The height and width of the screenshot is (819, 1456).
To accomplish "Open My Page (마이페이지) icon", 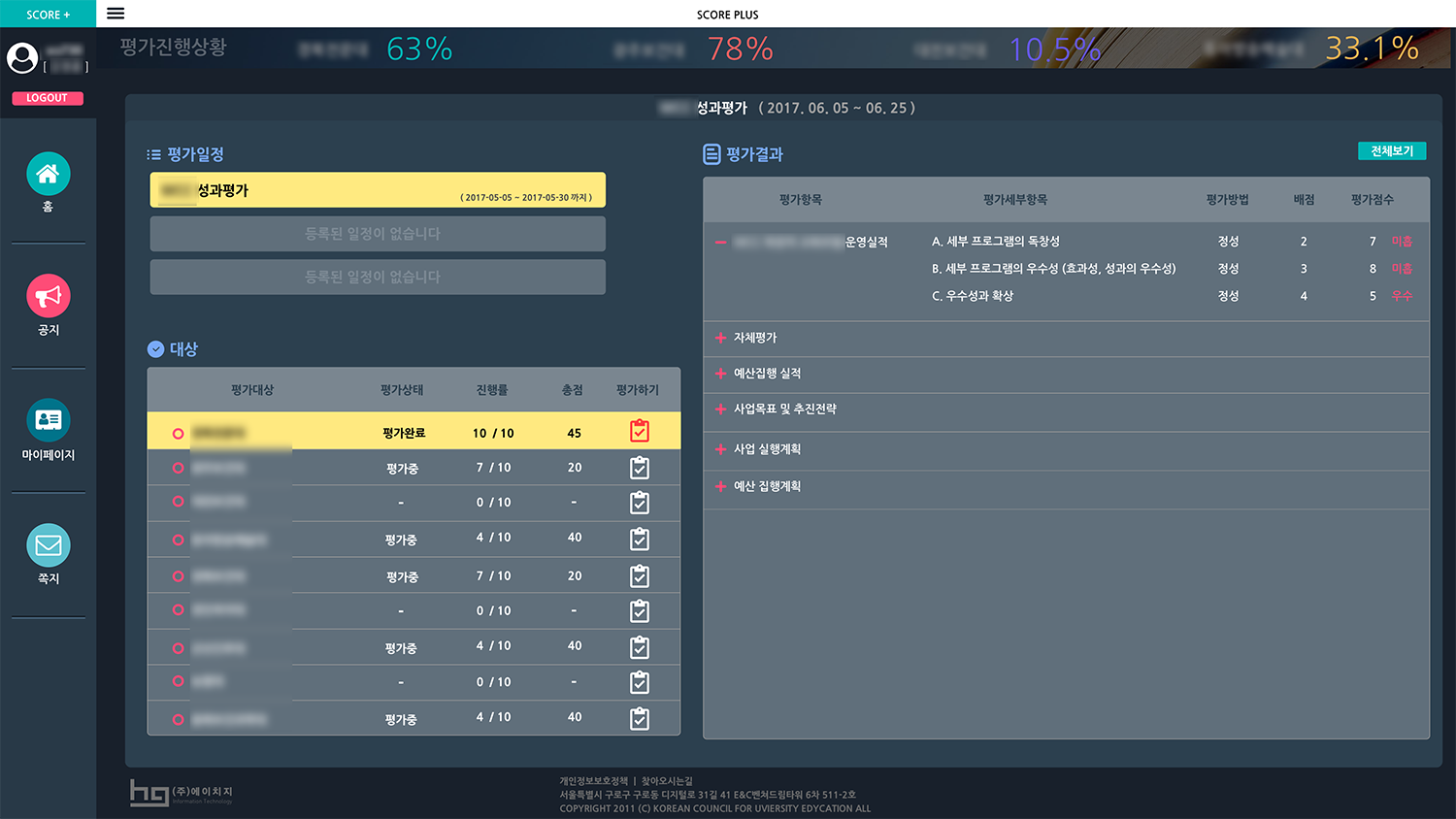I will [48, 420].
